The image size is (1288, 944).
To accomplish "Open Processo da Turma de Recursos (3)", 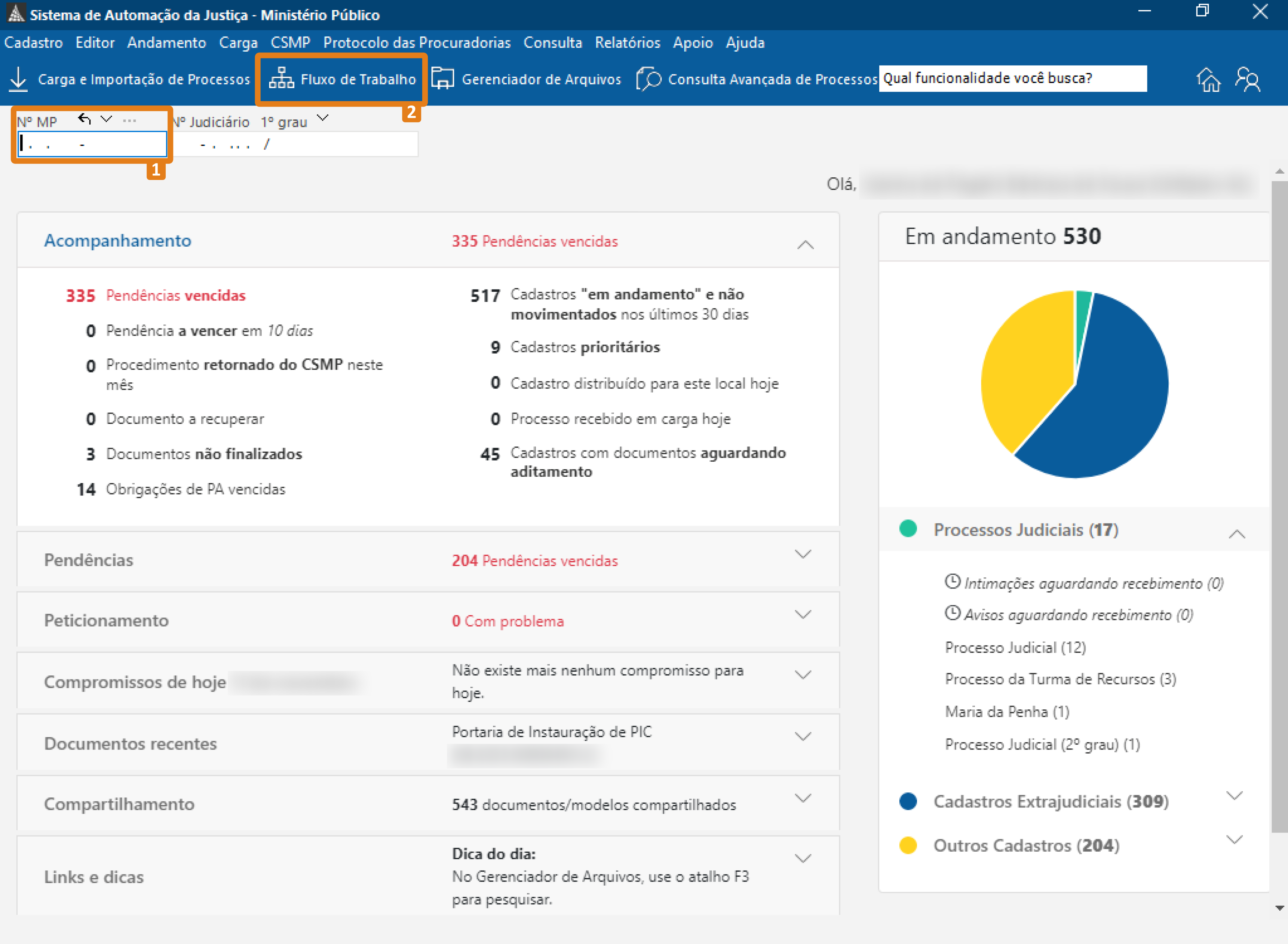I will coord(1060,679).
